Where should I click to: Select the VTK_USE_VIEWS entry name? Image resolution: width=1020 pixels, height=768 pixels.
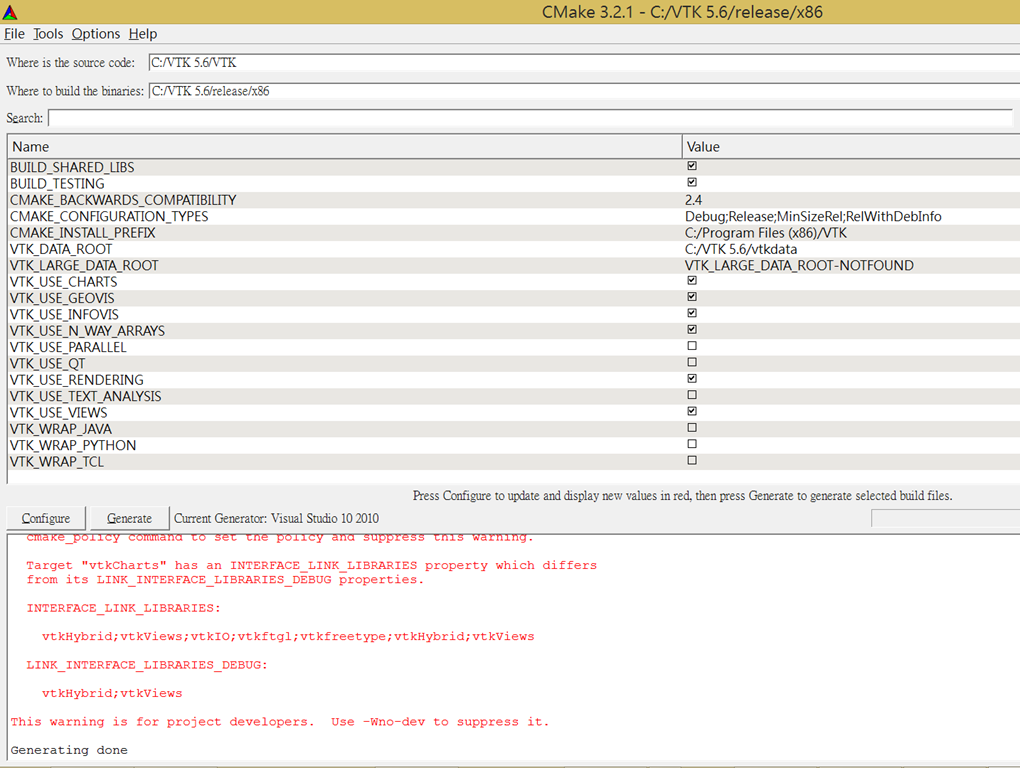59,413
